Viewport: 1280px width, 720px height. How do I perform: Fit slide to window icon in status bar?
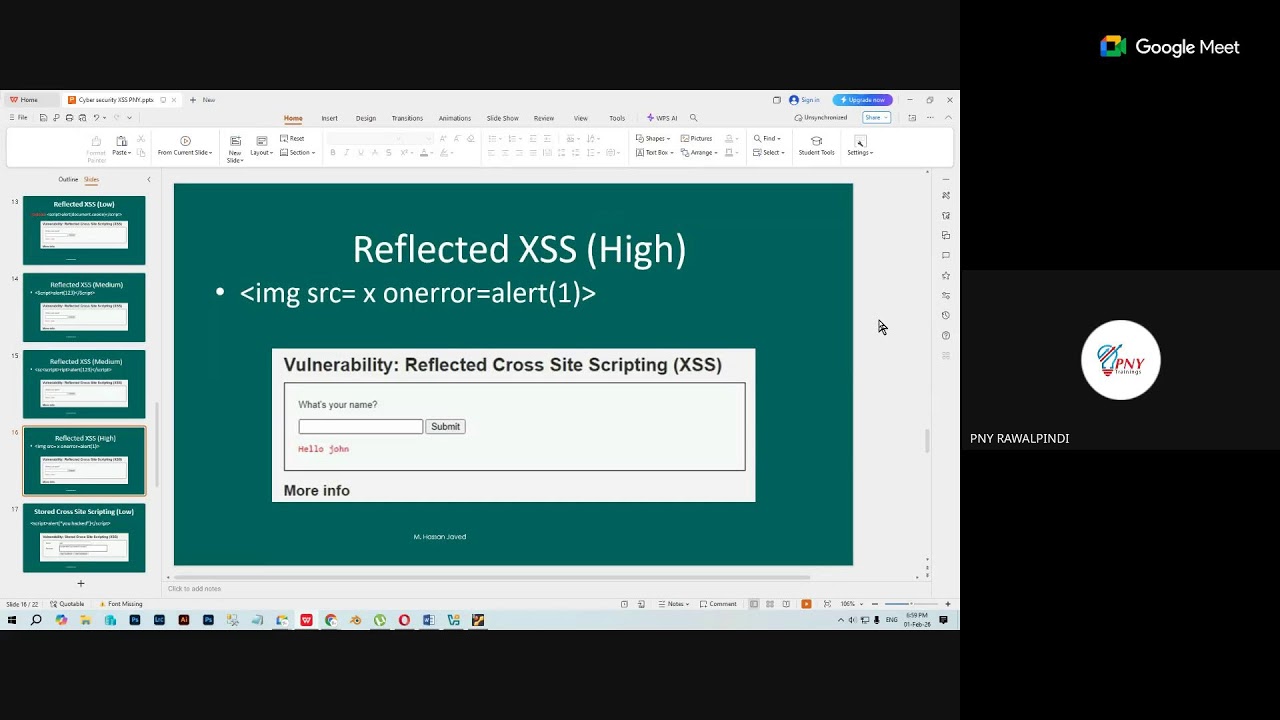[827, 604]
